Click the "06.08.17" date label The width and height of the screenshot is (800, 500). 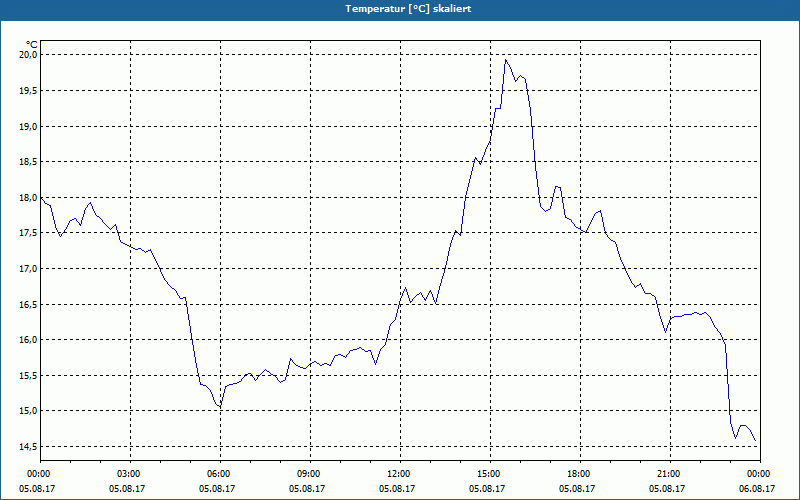click(x=757, y=488)
